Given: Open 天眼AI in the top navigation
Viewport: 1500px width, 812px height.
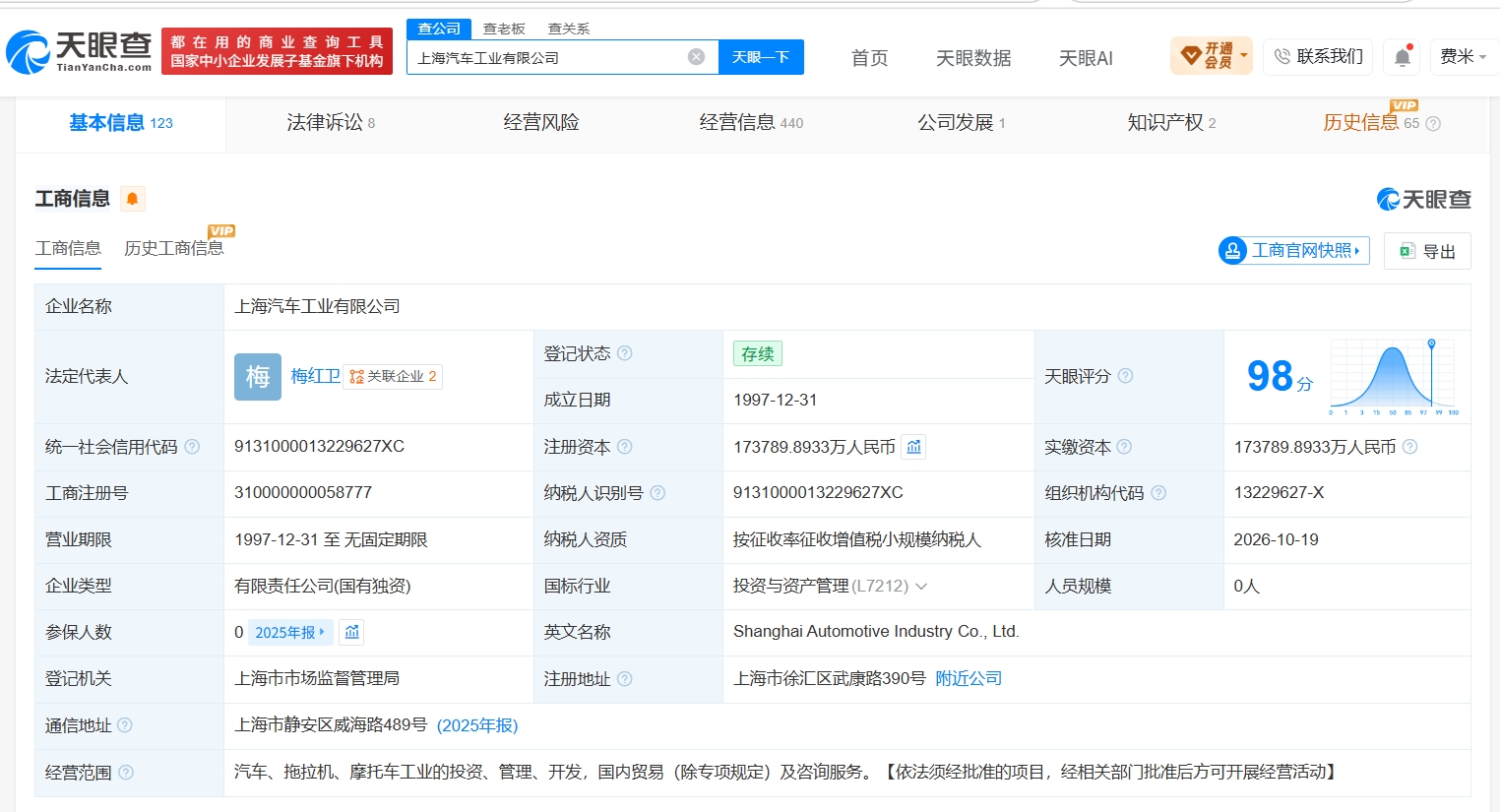Looking at the screenshot, I should [1086, 58].
